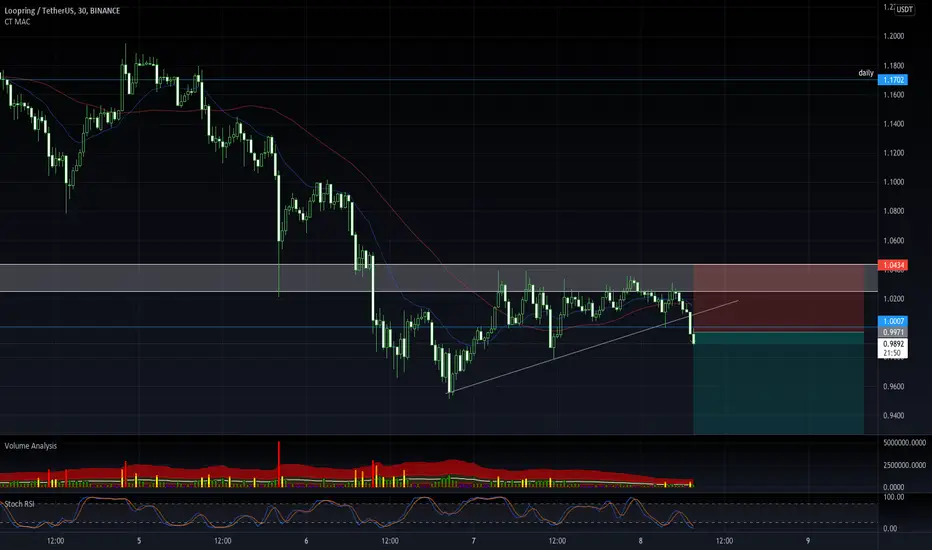Select the green profit target zone
Viewport: 932px width, 550px height.
(x=779, y=383)
